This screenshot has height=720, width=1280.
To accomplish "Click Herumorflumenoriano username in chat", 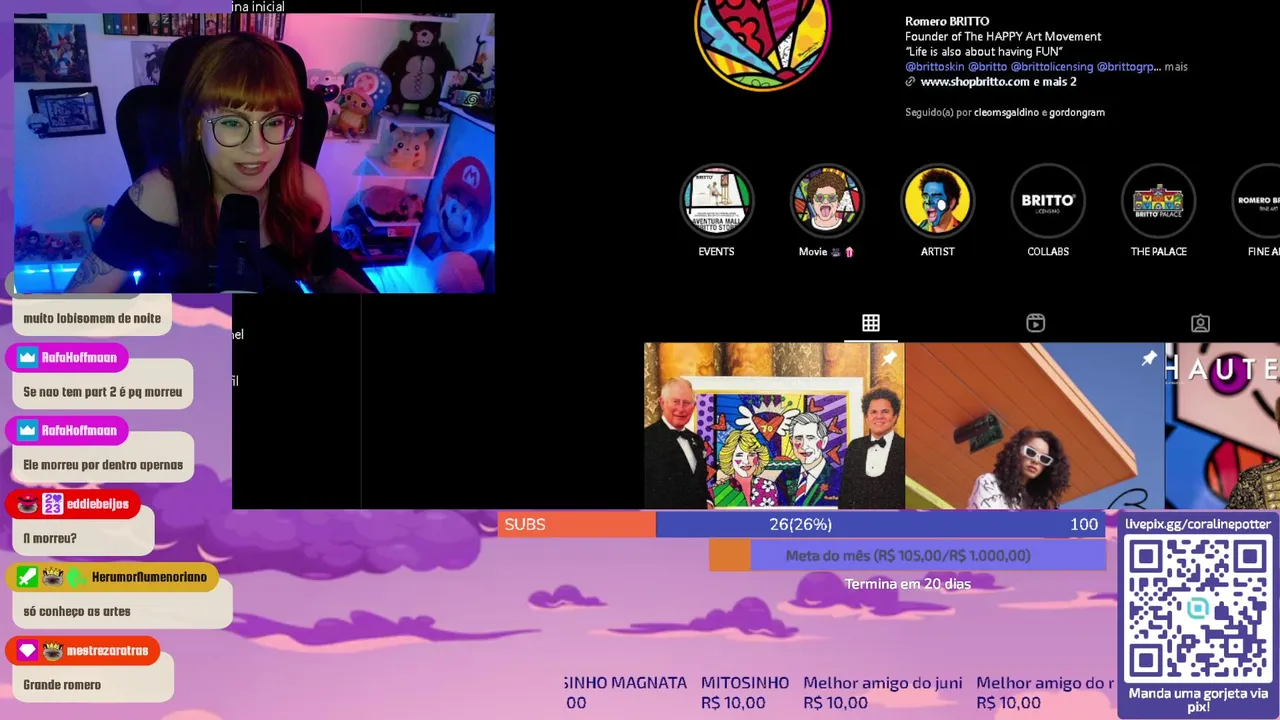I will click(x=149, y=577).
